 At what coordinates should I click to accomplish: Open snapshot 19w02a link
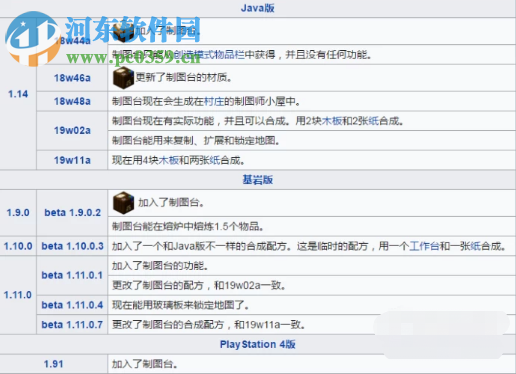point(72,130)
